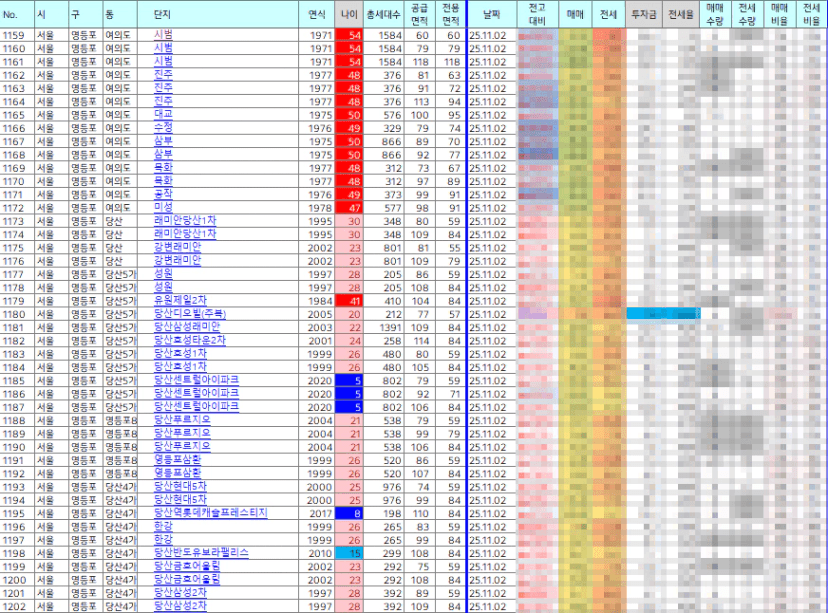The width and height of the screenshot is (828, 613).
Task: Select the 단지 column header cell
Action: click(218, 14)
